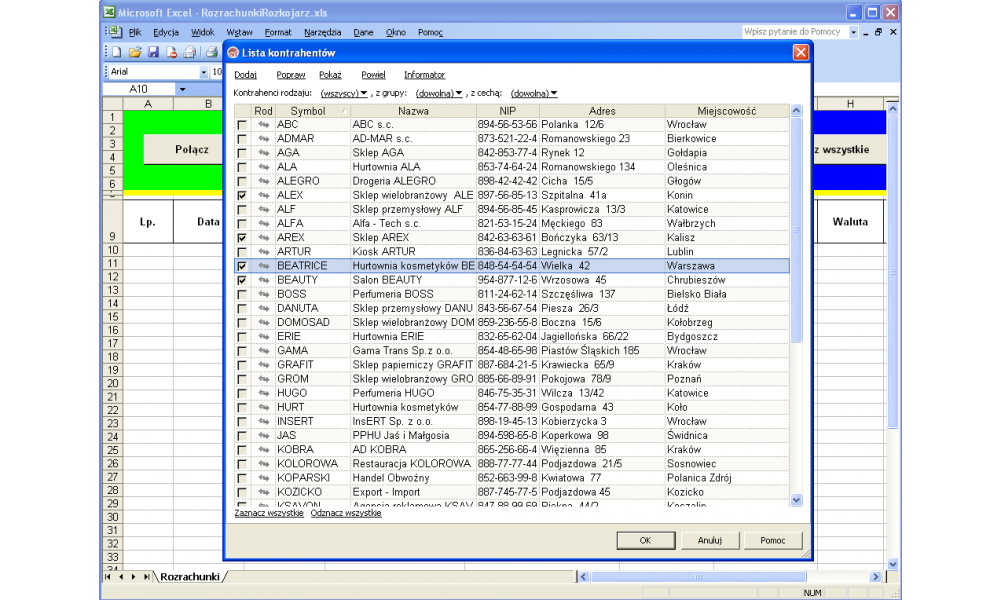
Task: Confirm selection with the OK button
Action: point(645,540)
